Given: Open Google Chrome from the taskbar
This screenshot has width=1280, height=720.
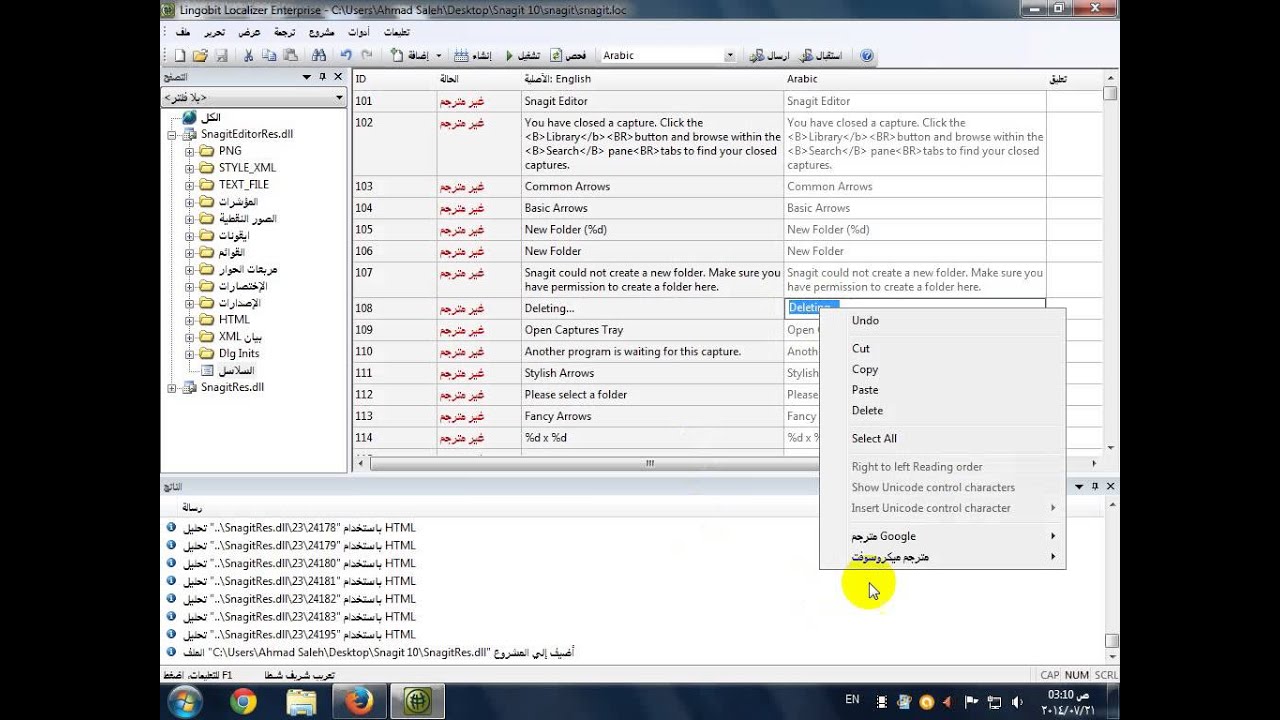Looking at the screenshot, I should 243,702.
